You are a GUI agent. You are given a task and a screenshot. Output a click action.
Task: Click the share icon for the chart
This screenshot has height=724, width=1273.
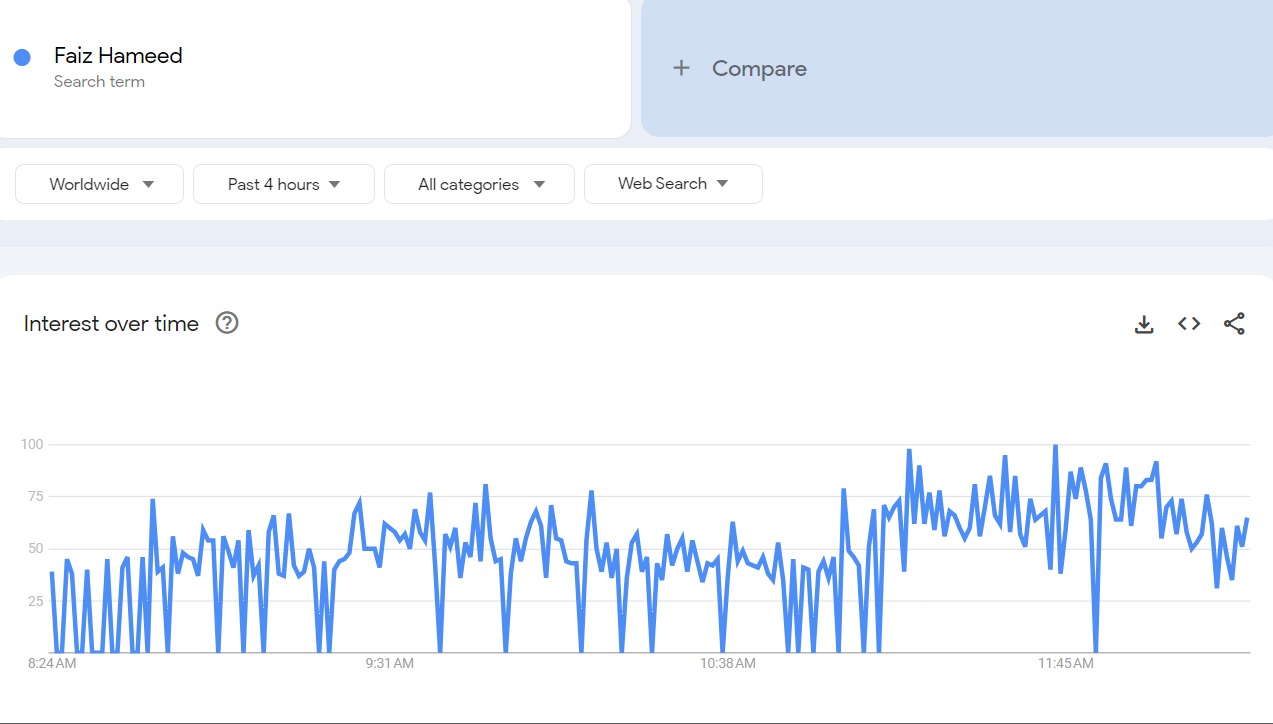click(x=1234, y=324)
